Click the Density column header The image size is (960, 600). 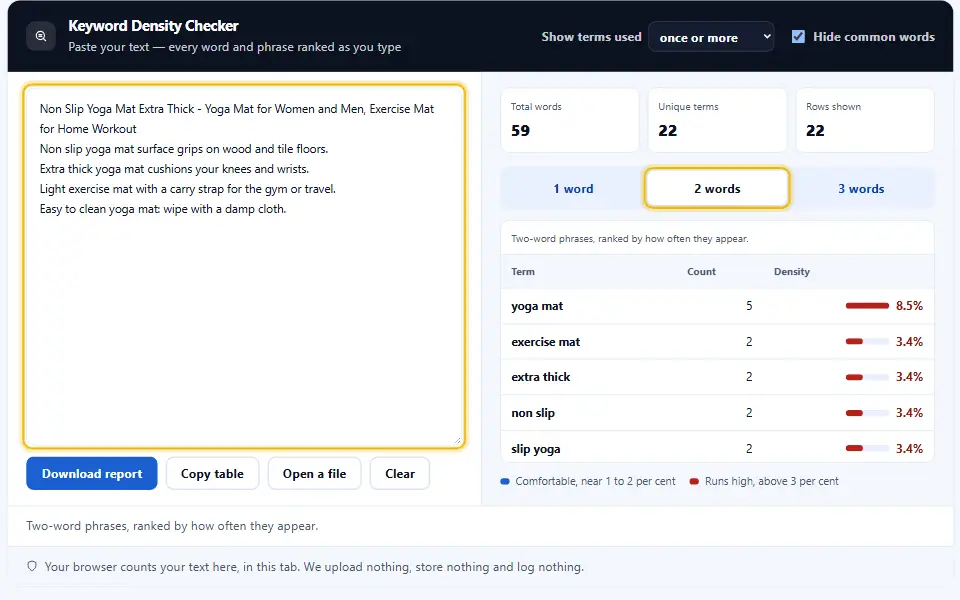tap(792, 271)
